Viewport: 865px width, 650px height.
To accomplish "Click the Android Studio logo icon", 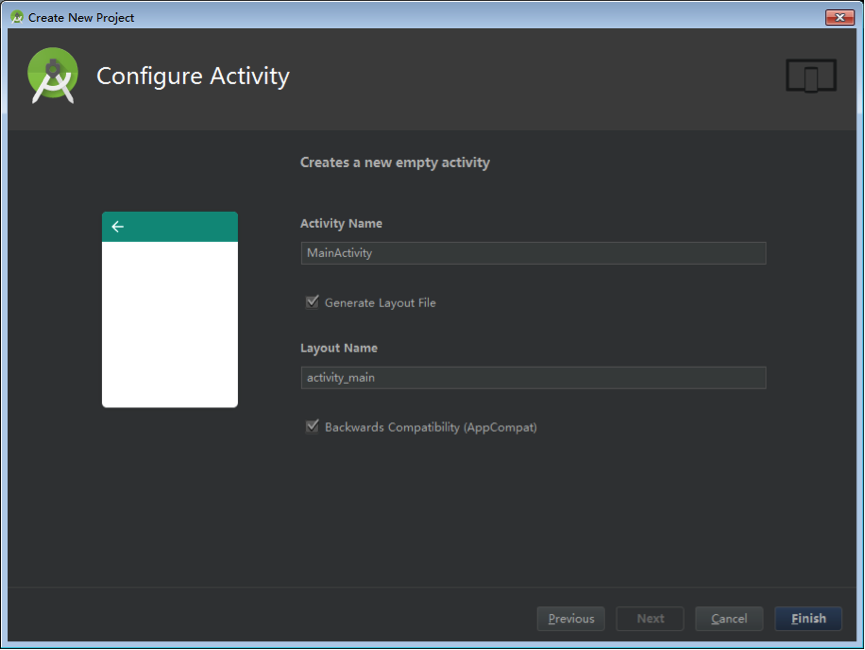I will (x=53, y=76).
